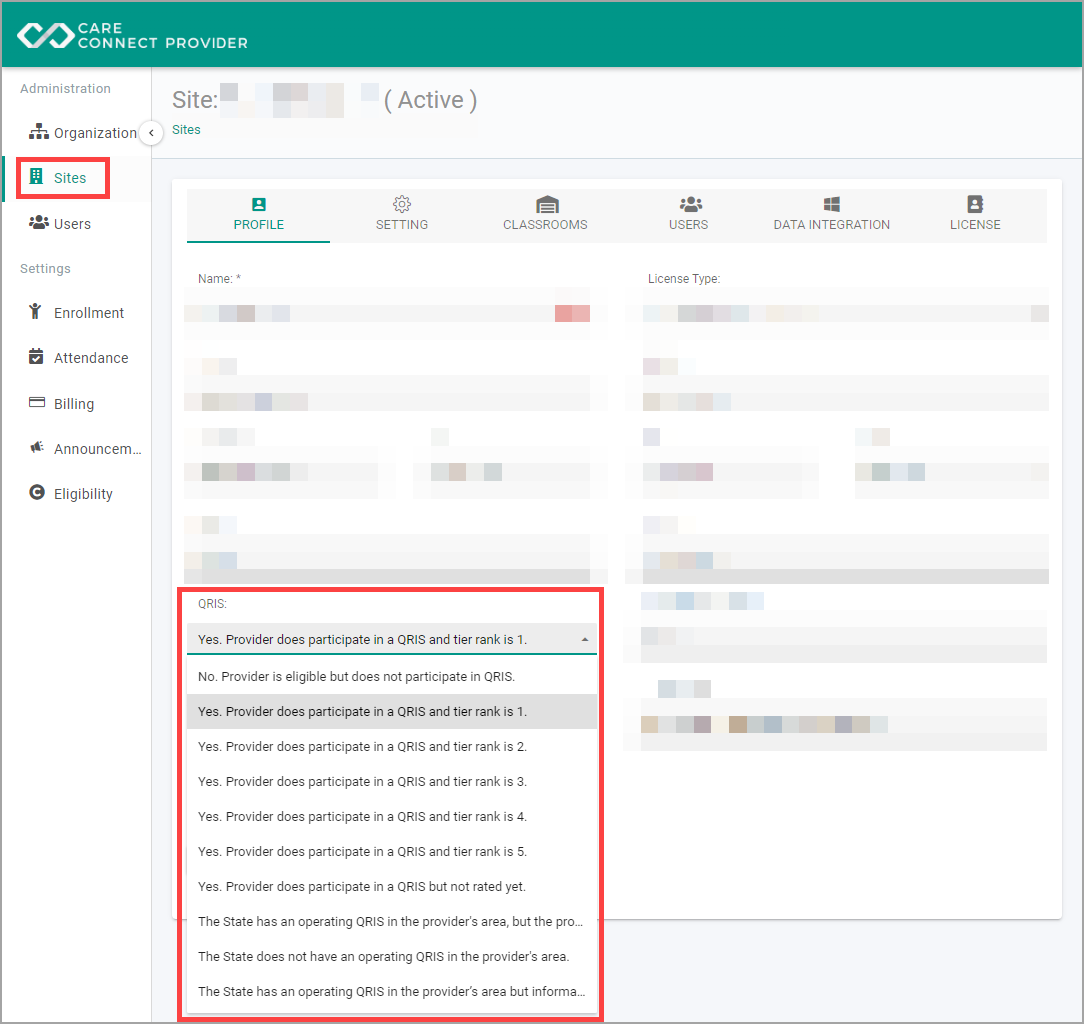Click the Sites building icon

[36, 177]
